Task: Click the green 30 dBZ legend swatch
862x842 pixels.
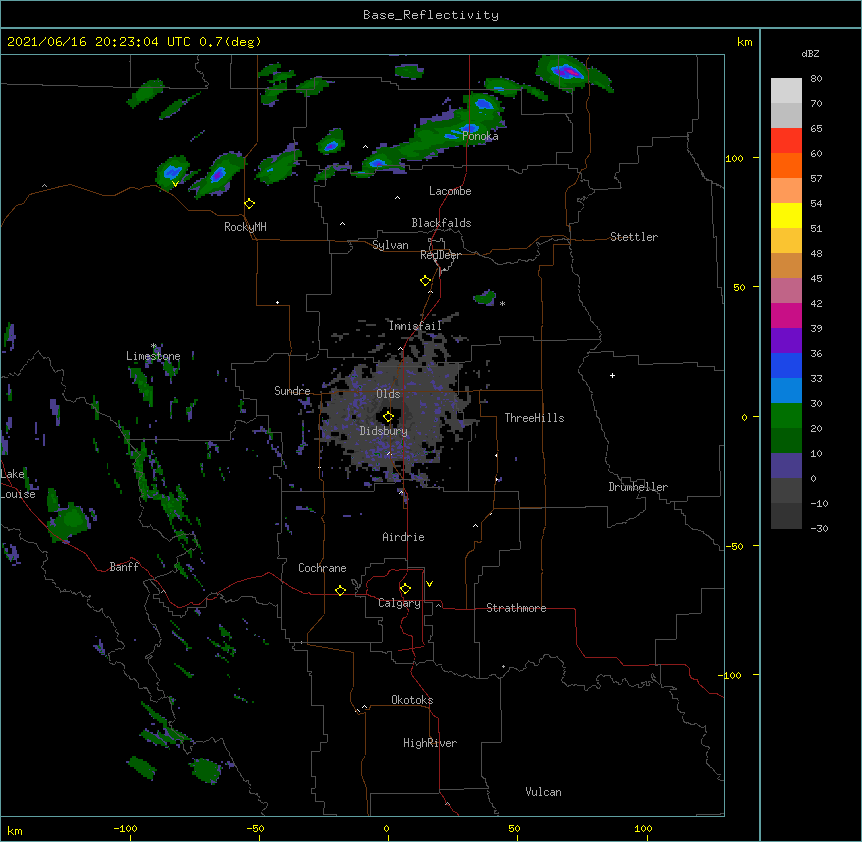Action: pos(786,416)
